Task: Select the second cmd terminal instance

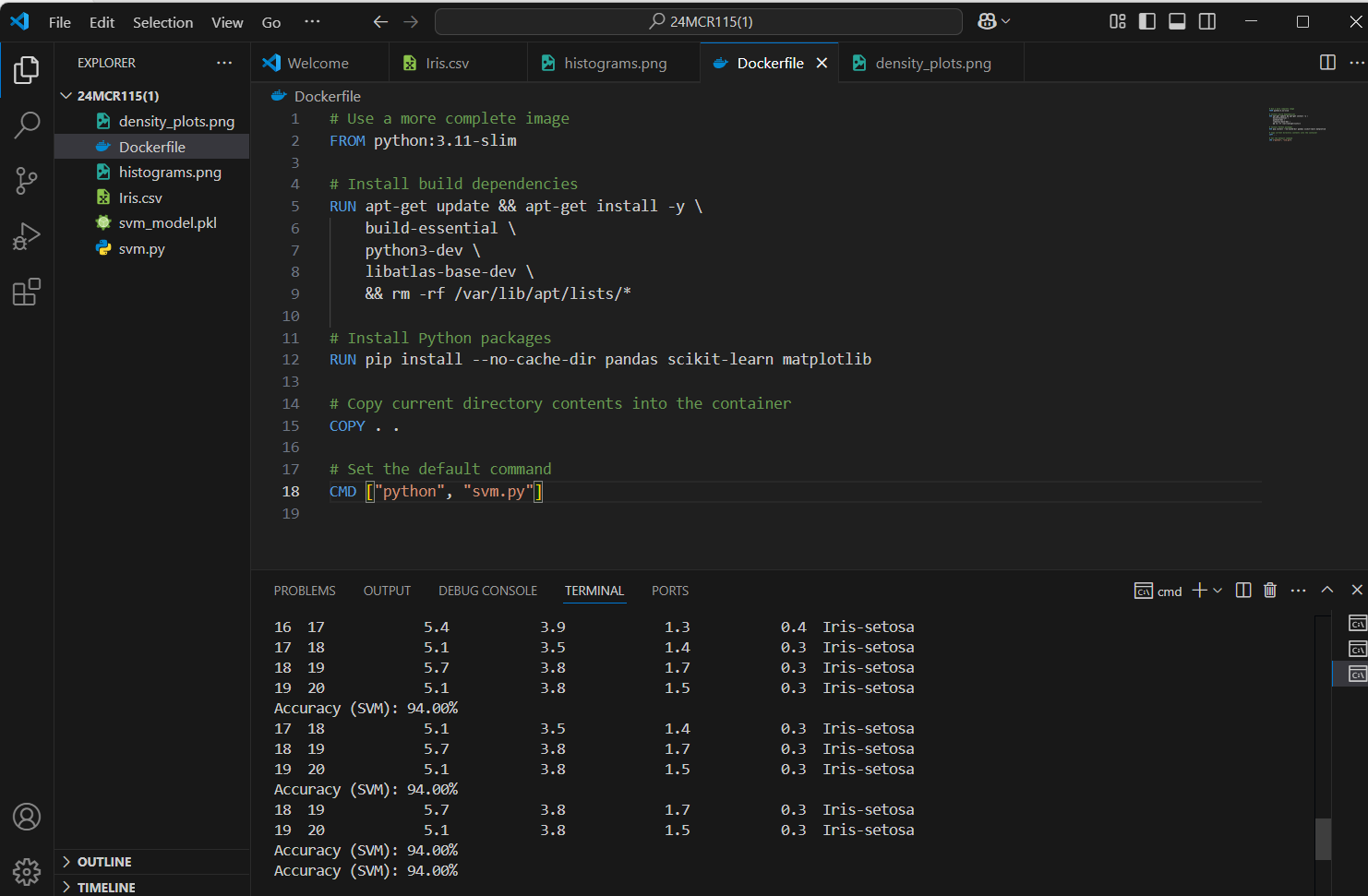Action: click(x=1357, y=650)
